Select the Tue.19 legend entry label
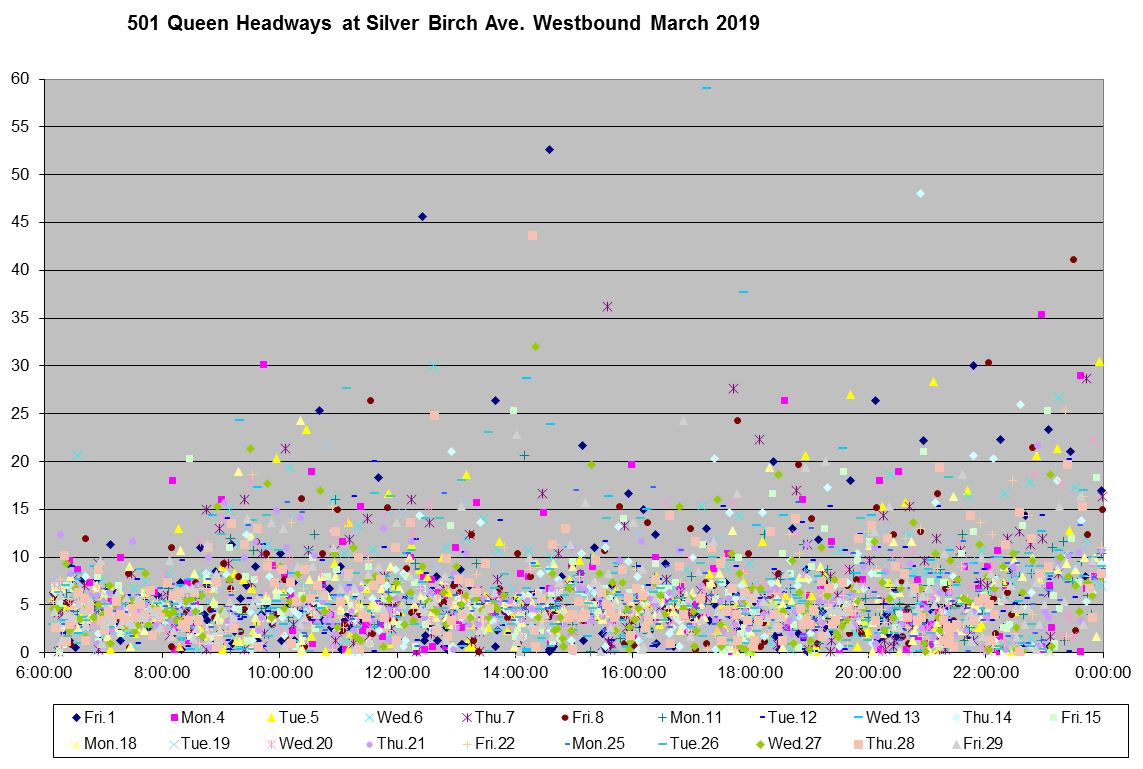1143x769 pixels. [x=208, y=743]
